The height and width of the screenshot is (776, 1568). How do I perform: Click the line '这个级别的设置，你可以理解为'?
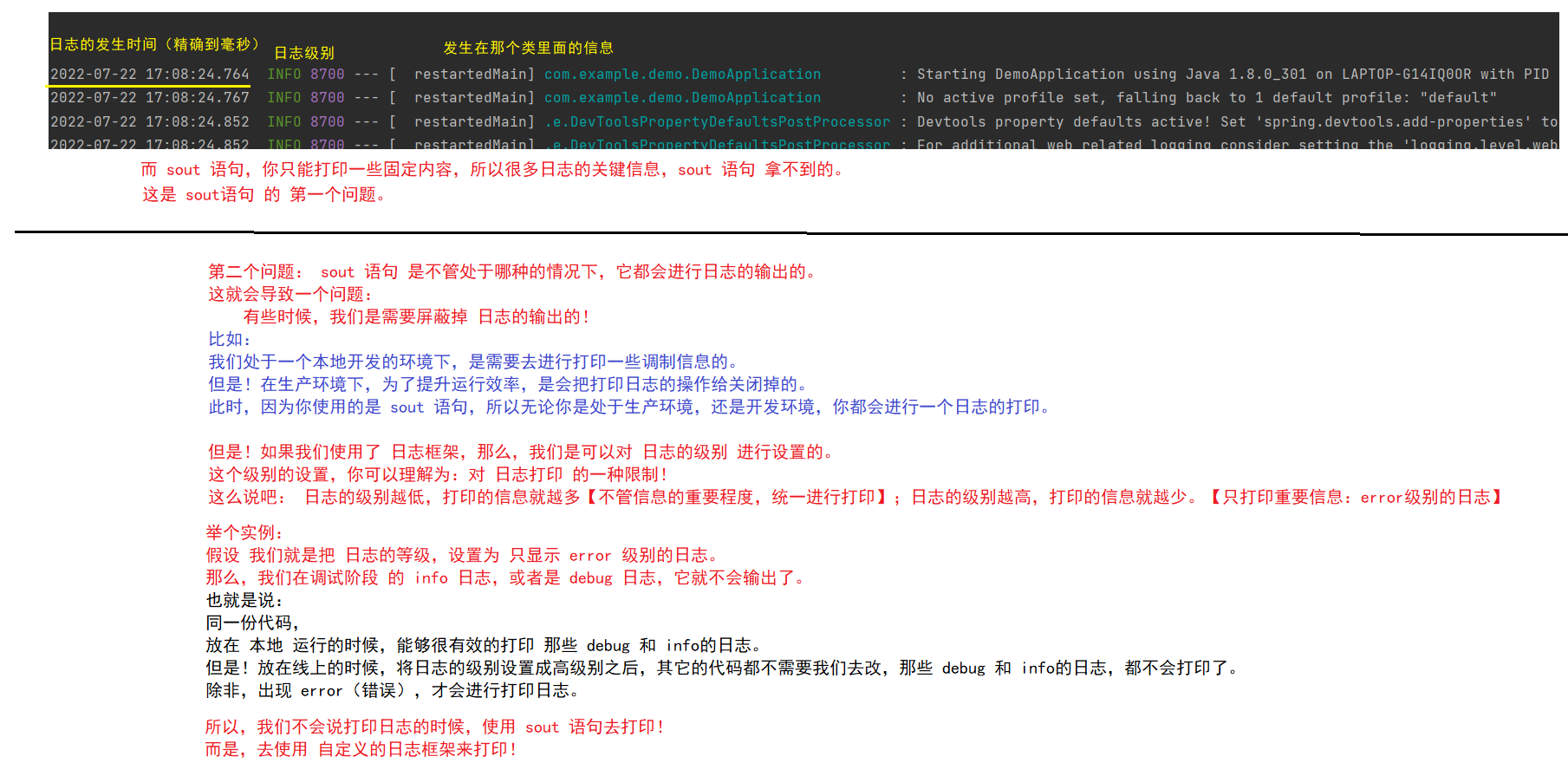point(439,474)
